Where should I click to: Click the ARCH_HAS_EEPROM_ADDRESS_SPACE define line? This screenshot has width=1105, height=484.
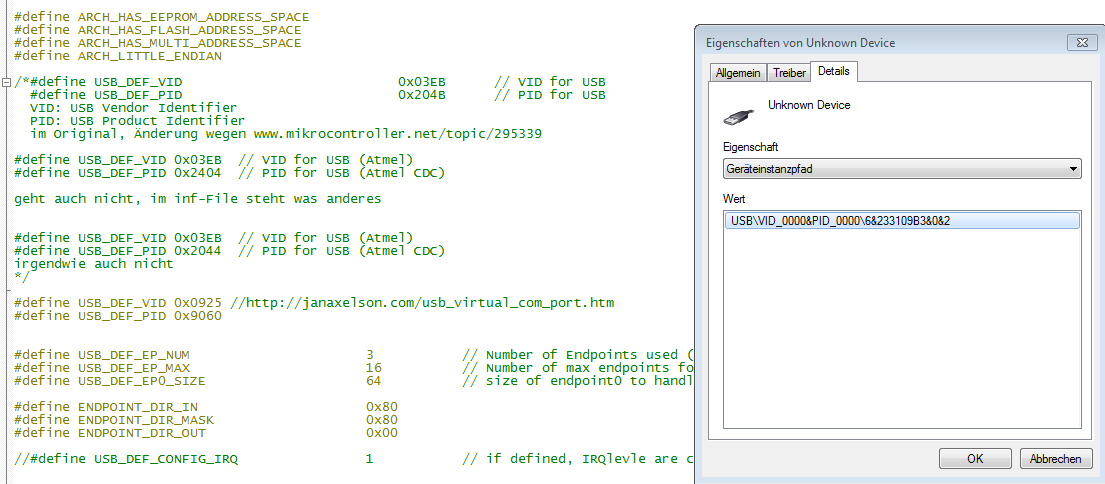tap(161, 17)
